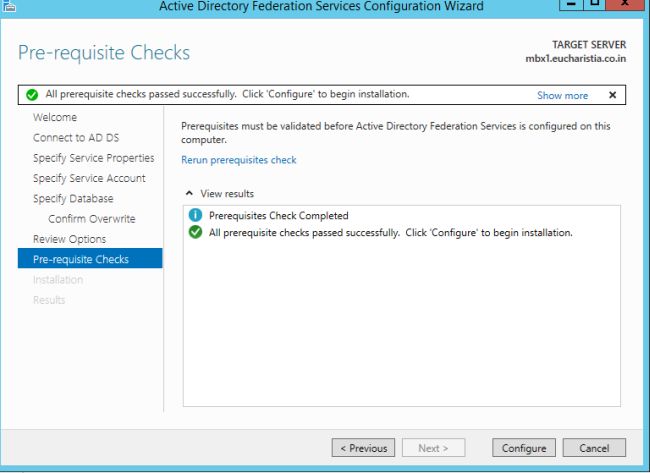Click the mbx1.eucharistia.co.in server name
Screen dimensions: 650x473
575,58
